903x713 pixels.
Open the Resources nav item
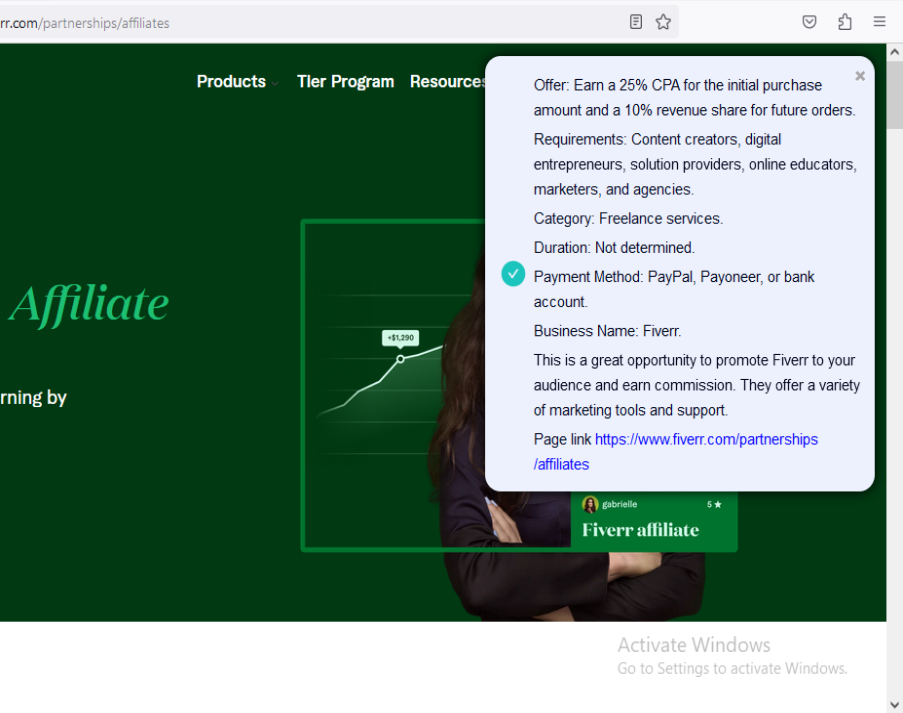(447, 82)
